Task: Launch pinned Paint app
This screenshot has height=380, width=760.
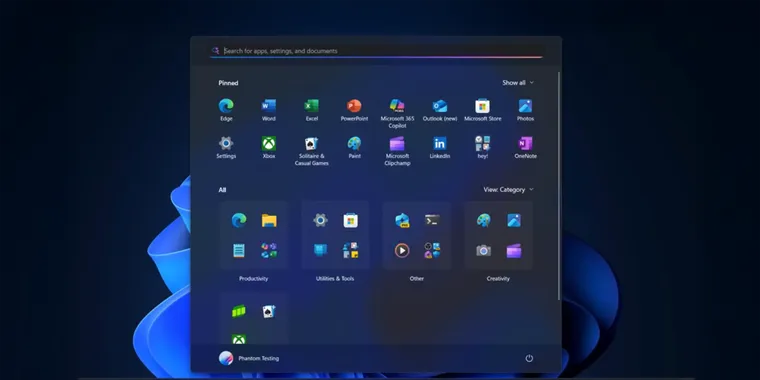Action: [354, 147]
